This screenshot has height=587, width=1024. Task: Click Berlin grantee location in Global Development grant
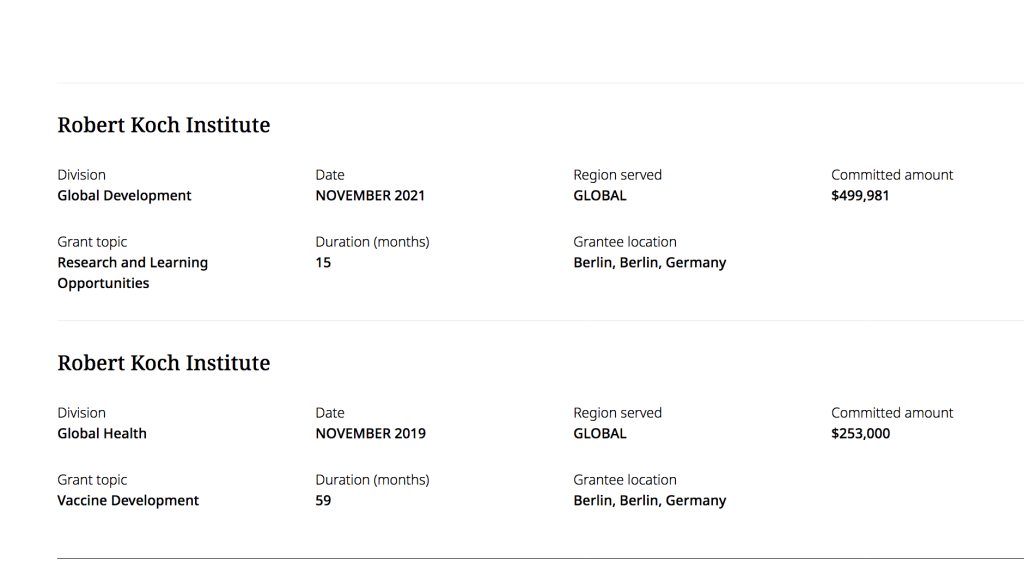point(649,263)
